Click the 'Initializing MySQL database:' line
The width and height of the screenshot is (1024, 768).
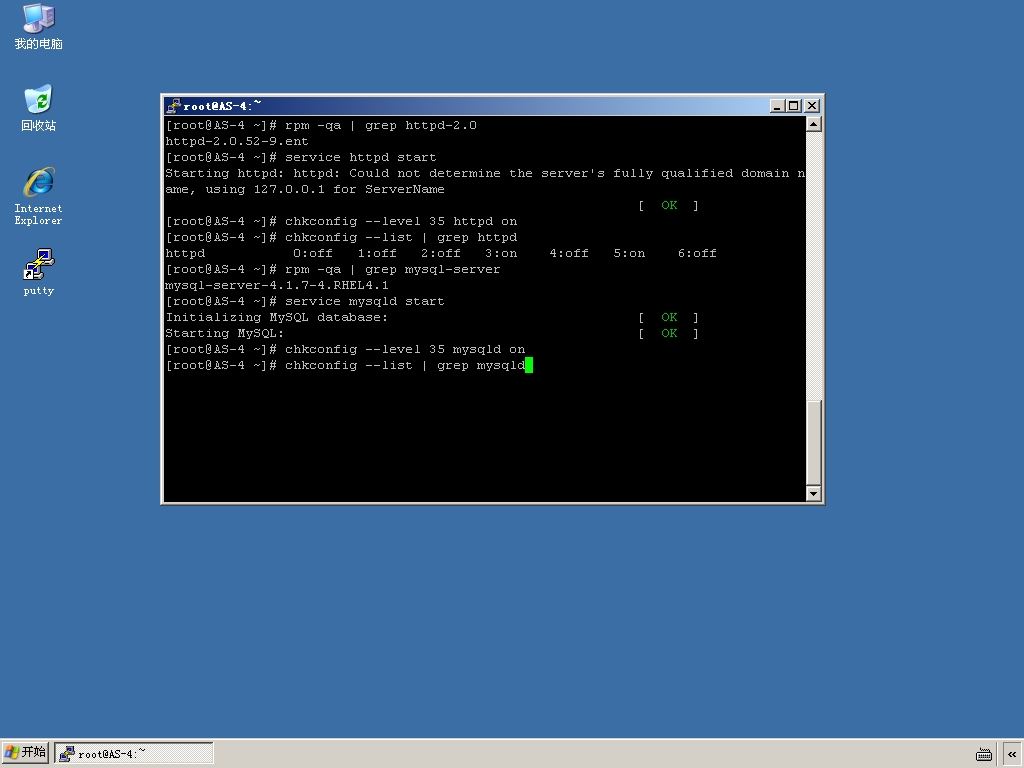click(x=276, y=317)
